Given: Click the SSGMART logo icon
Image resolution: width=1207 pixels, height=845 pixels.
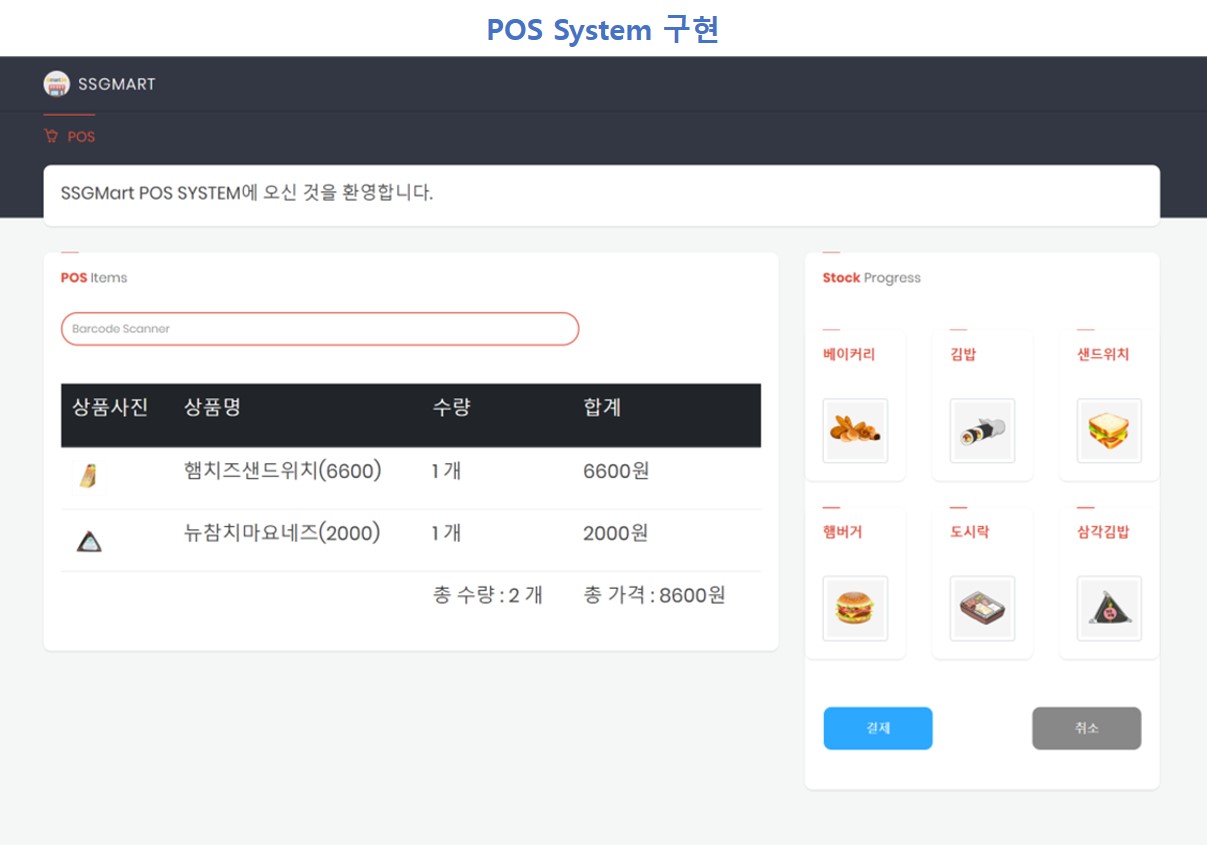Looking at the screenshot, I should [x=56, y=84].
